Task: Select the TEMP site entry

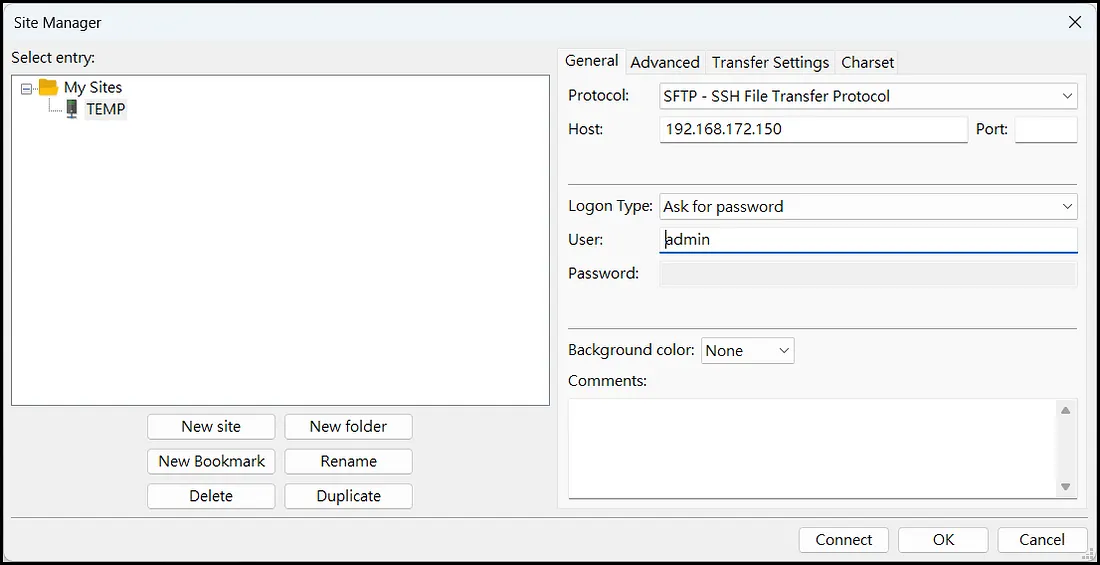Action: pyautogui.click(x=105, y=109)
